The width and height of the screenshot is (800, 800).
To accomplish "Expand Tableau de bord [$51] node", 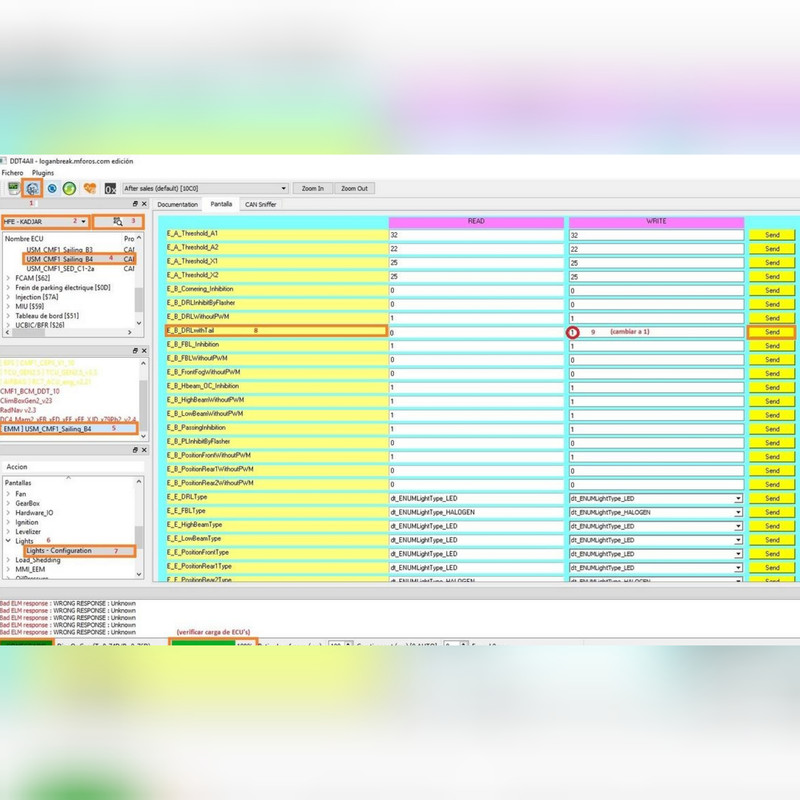I will coord(8,316).
